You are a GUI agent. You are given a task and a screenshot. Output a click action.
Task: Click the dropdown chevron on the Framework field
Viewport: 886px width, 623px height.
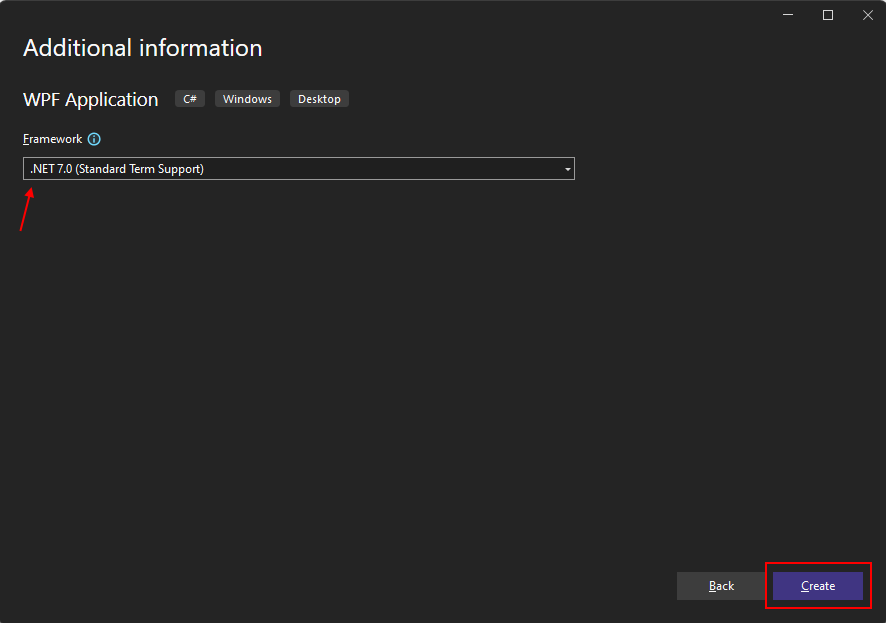point(567,168)
